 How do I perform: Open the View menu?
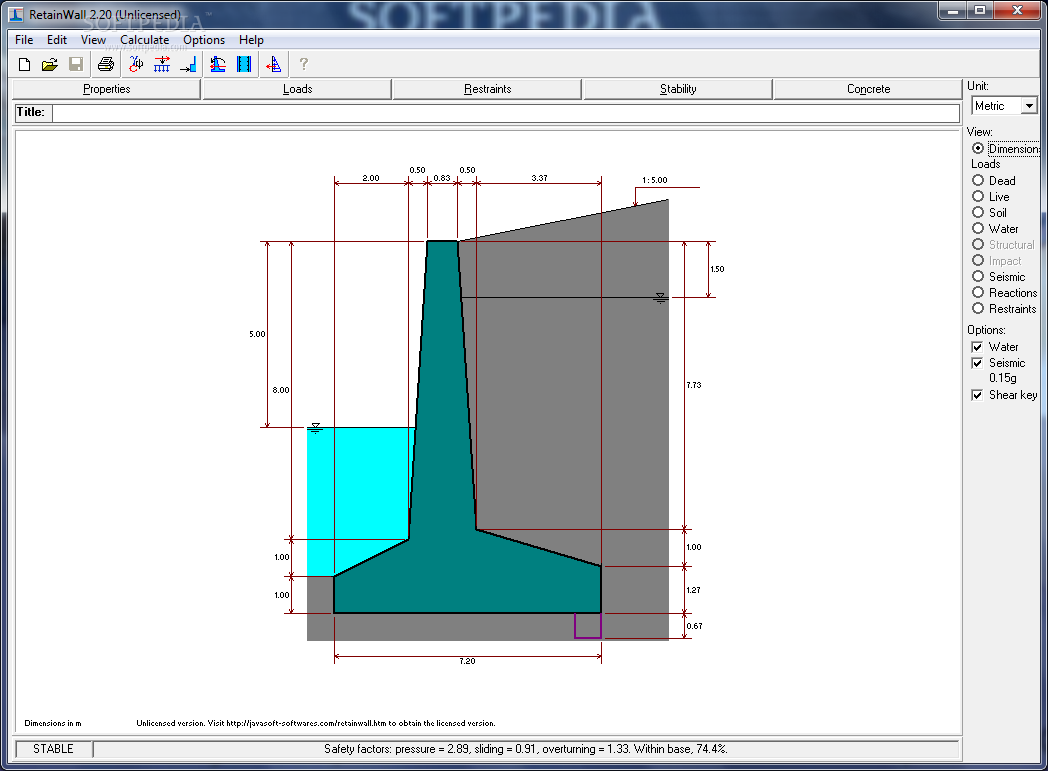click(x=94, y=40)
